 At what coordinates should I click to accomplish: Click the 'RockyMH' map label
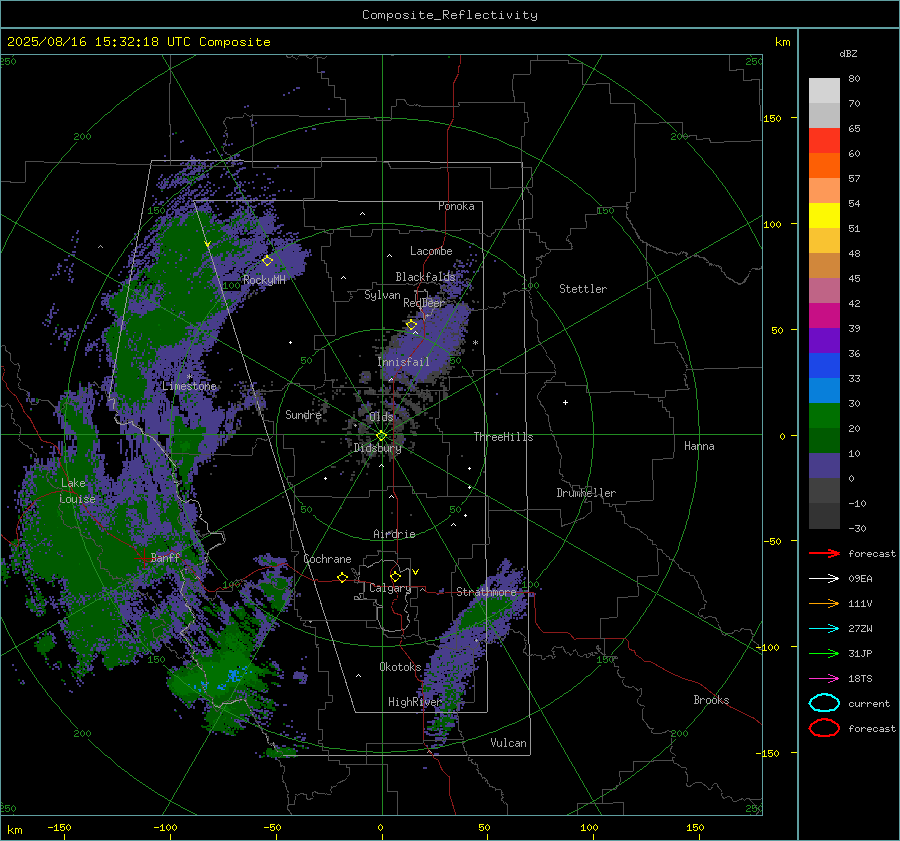[264, 280]
